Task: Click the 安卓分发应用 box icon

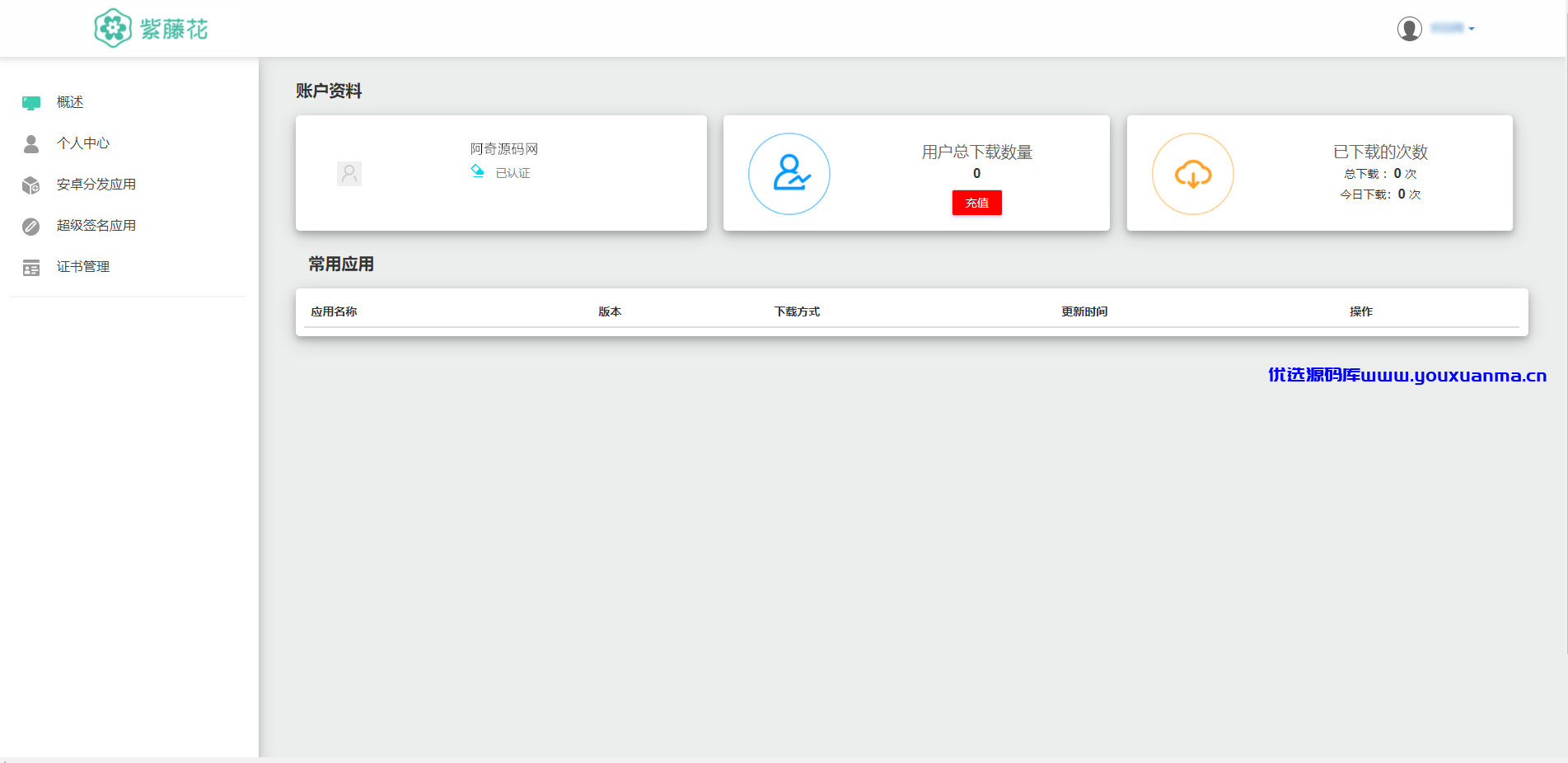Action: coord(31,185)
